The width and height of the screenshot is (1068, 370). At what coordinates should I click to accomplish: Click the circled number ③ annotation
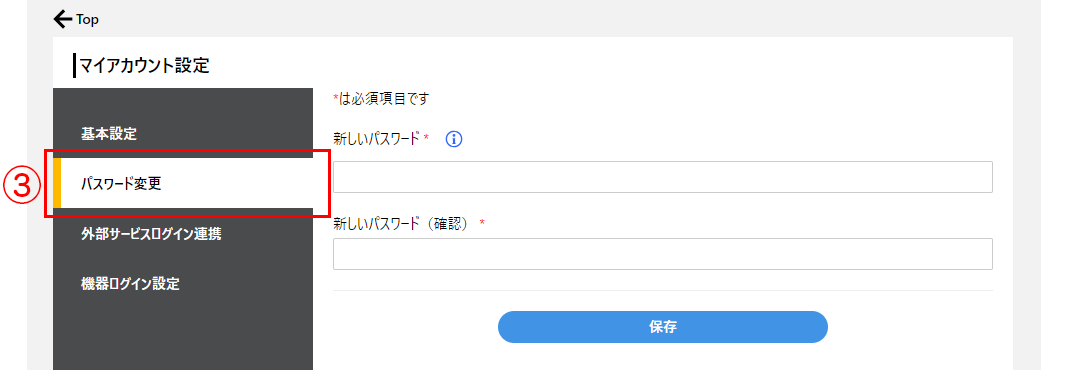click(x=23, y=185)
